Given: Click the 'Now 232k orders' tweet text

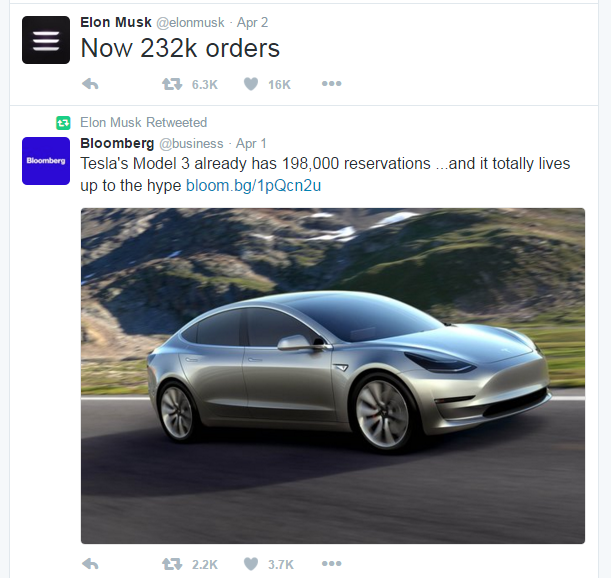Looking at the screenshot, I should click(180, 48).
